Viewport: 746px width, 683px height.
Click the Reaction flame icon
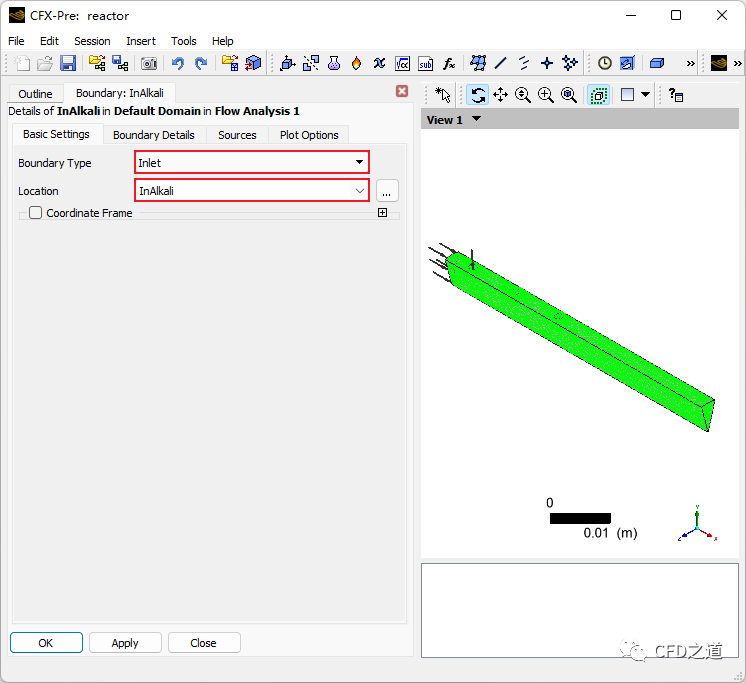(356, 63)
